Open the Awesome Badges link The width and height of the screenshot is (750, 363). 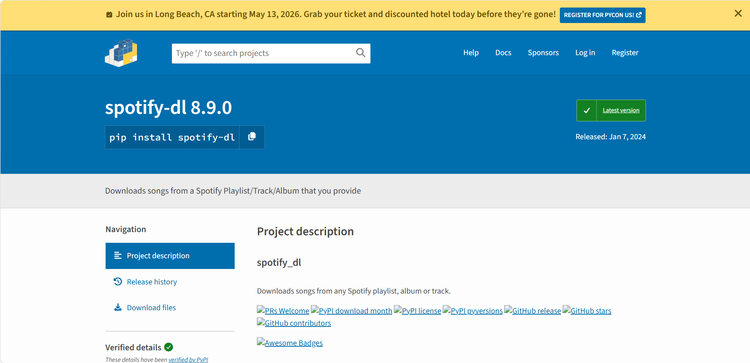(290, 343)
